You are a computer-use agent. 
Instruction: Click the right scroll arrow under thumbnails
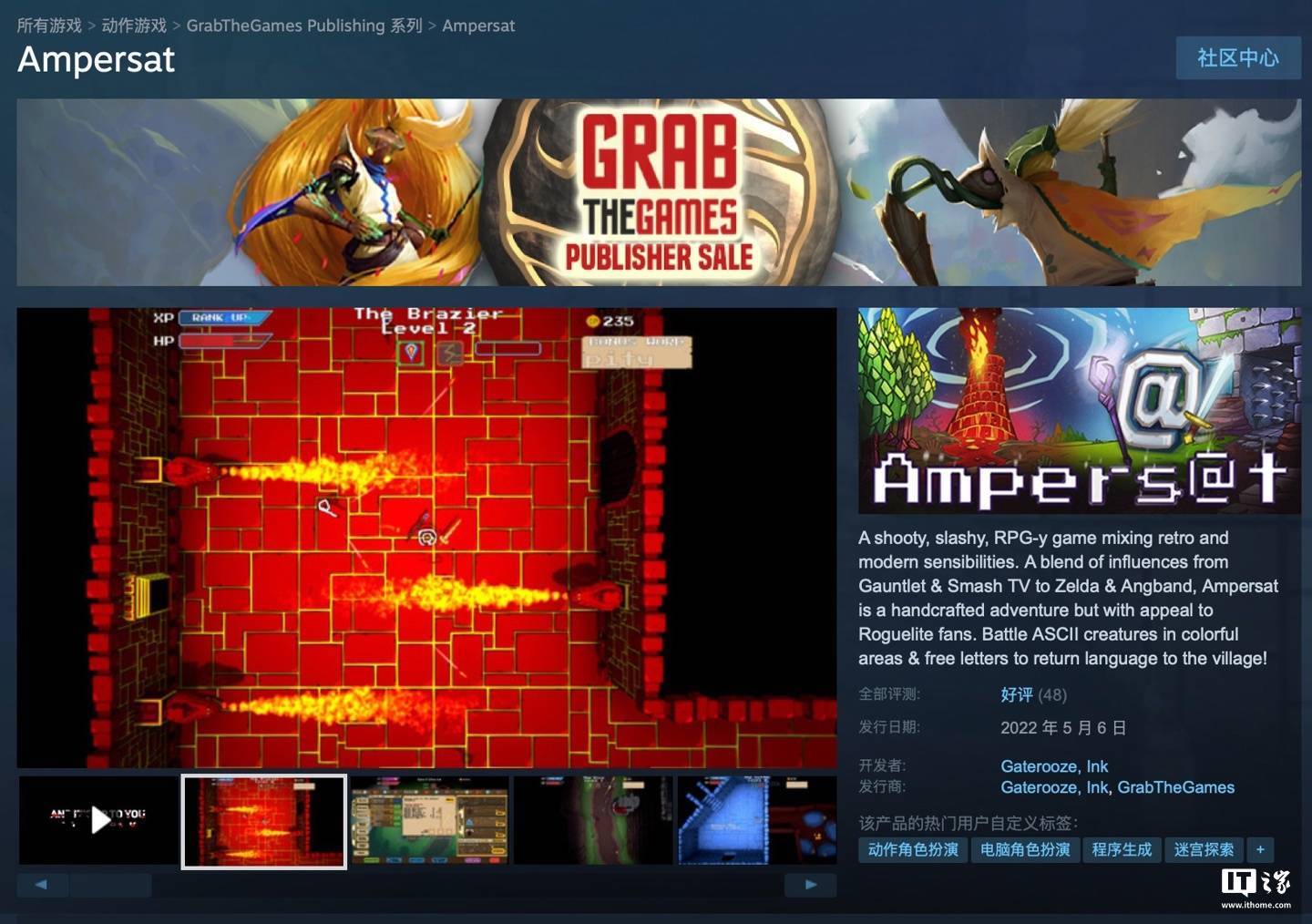(810, 884)
